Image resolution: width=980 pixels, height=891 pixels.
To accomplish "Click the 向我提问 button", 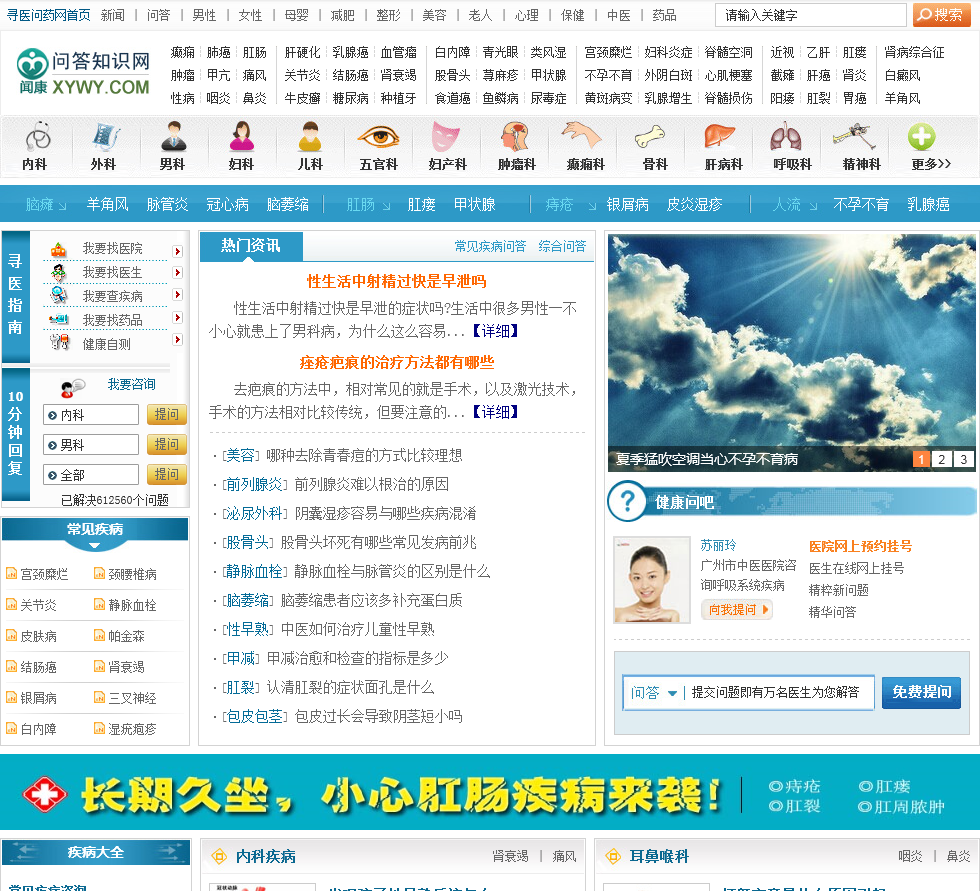I will (737, 609).
